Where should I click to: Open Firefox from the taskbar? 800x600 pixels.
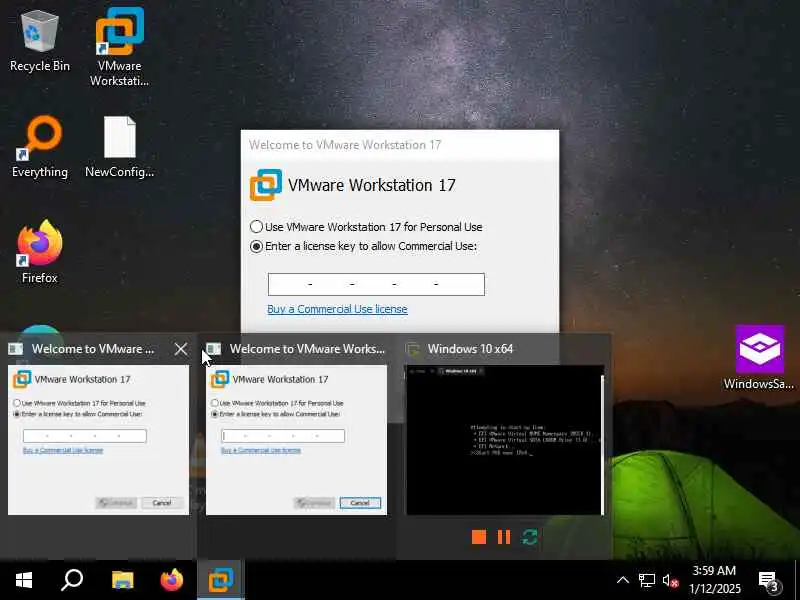tap(171, 580)
